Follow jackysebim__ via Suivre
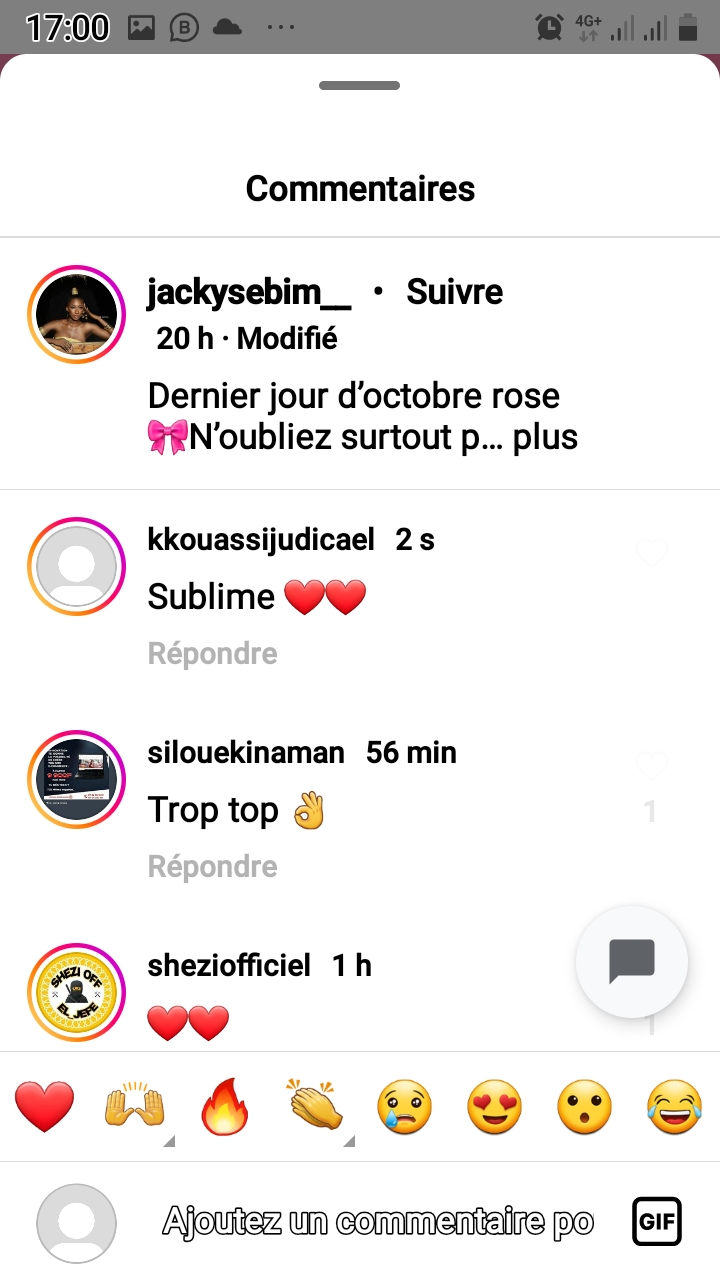This screenshot has width=720, height=1280. pyautogui.click(x=454, y=292)
